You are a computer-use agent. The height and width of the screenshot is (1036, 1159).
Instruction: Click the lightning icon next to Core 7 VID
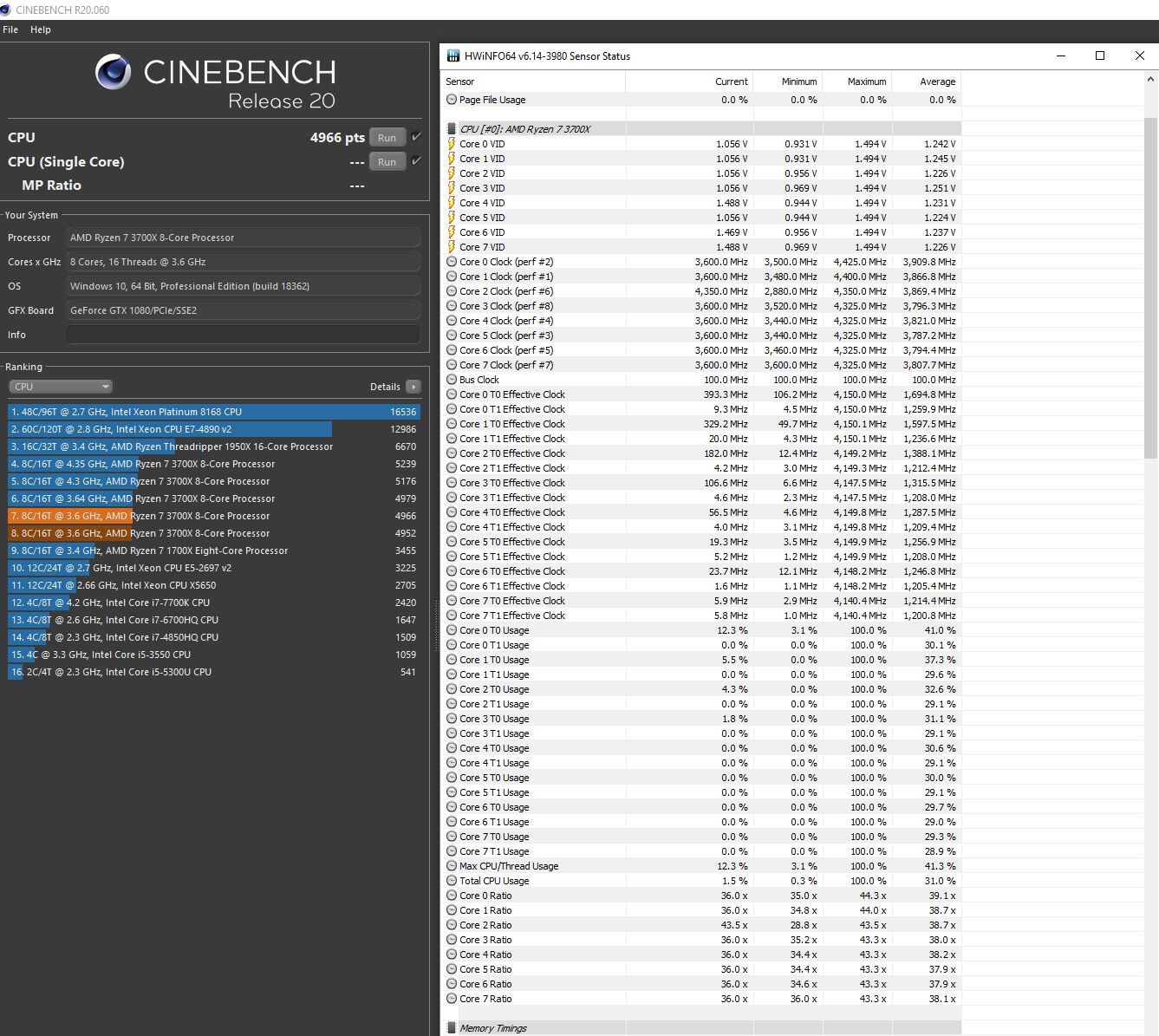(451, 247)
